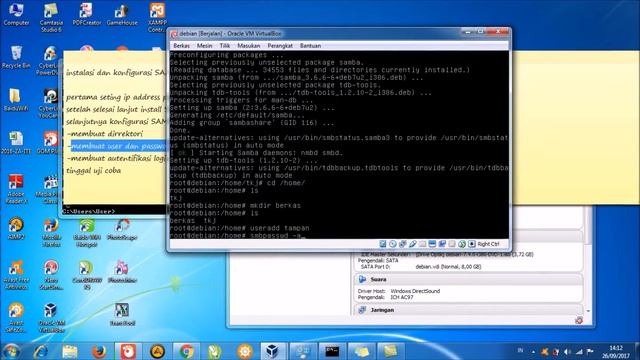
Task: Click the highlighted 'membuat user dan password' note line
Action: 119,146
